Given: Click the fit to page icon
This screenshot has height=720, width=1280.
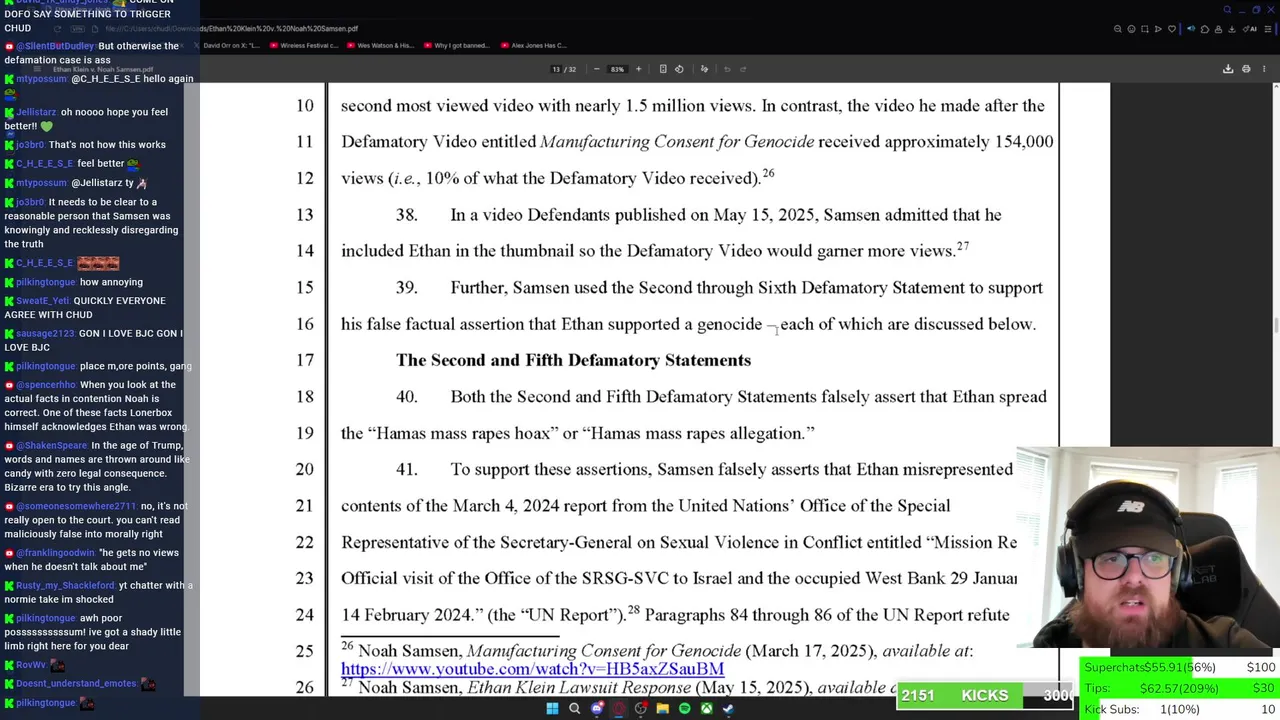Looking at the screenshot, I should pos(663,69).
